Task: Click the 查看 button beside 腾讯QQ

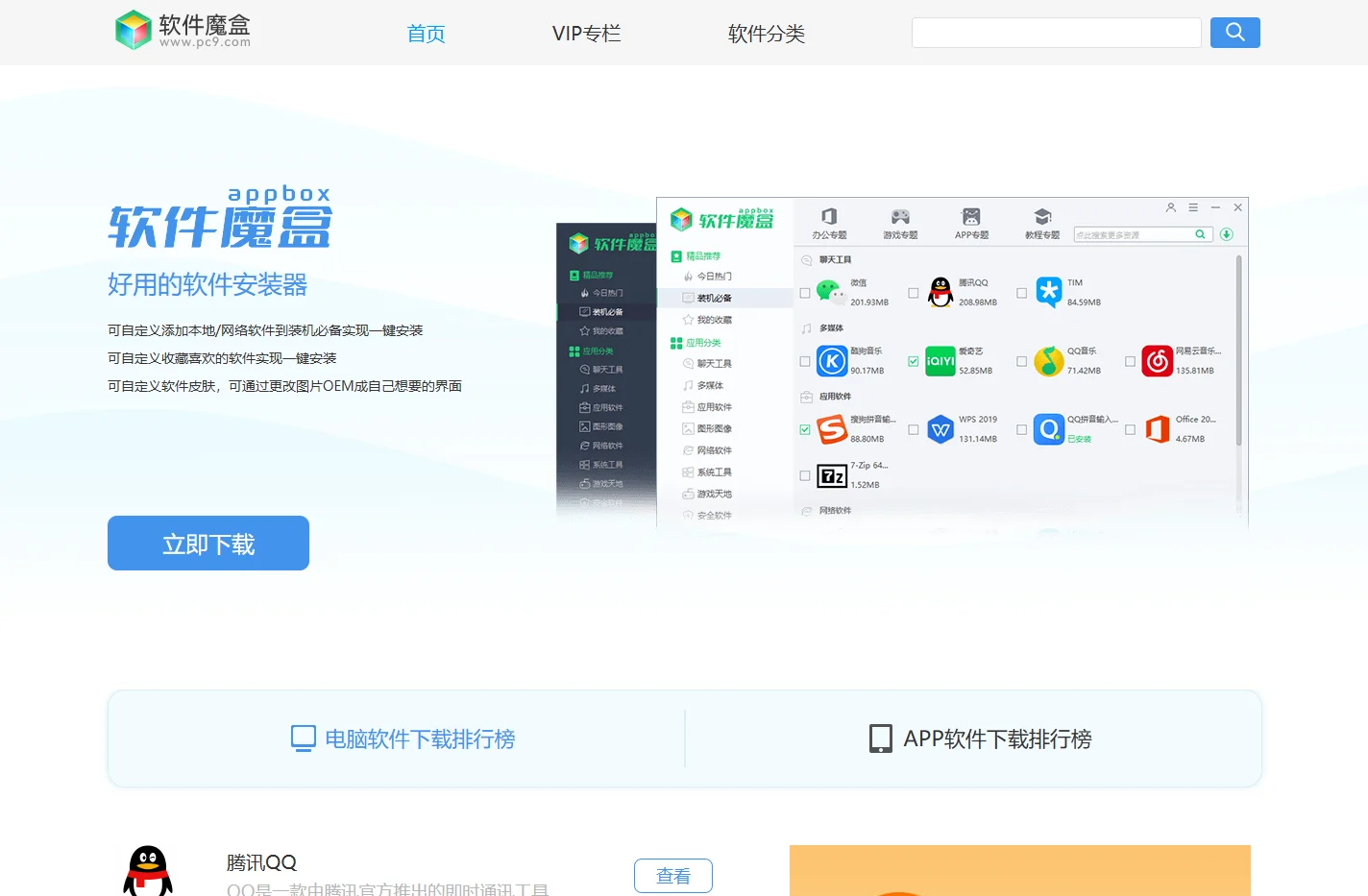Action: [x=673, y=876]
